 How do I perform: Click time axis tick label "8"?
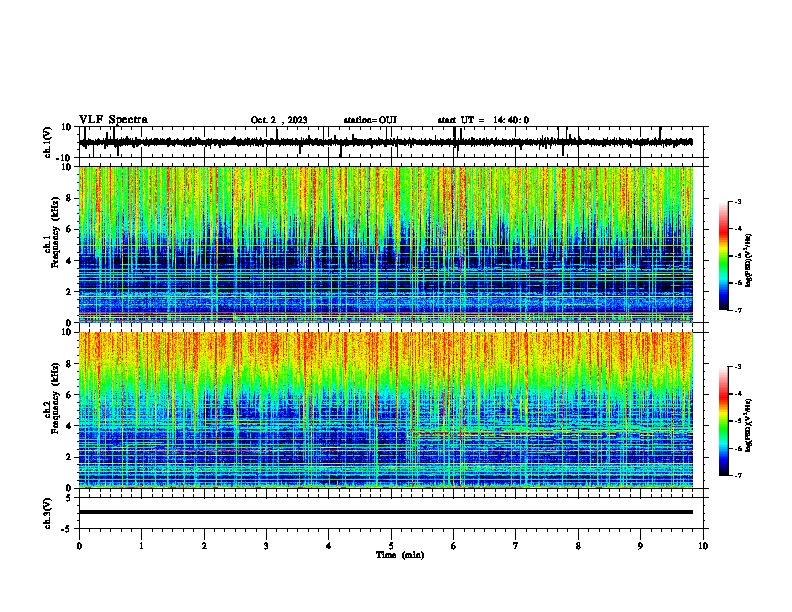578,546
